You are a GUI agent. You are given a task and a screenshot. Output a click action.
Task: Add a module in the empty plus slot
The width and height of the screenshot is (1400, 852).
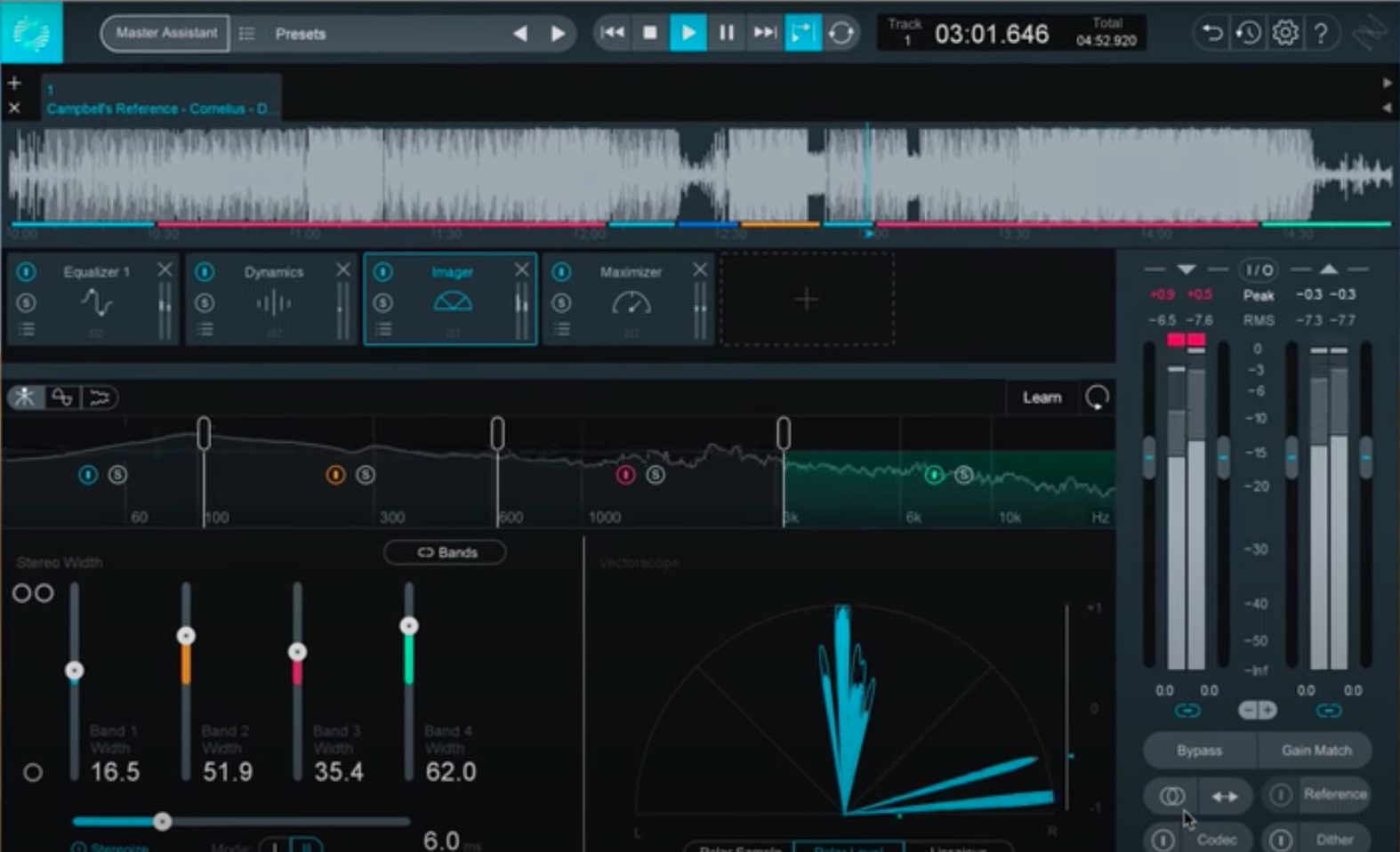807,299
